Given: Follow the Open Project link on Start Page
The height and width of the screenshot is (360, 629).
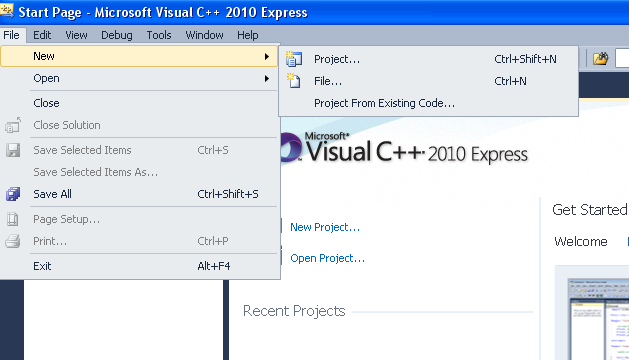Looking at the screenshot, I should (x=327, y=258).
